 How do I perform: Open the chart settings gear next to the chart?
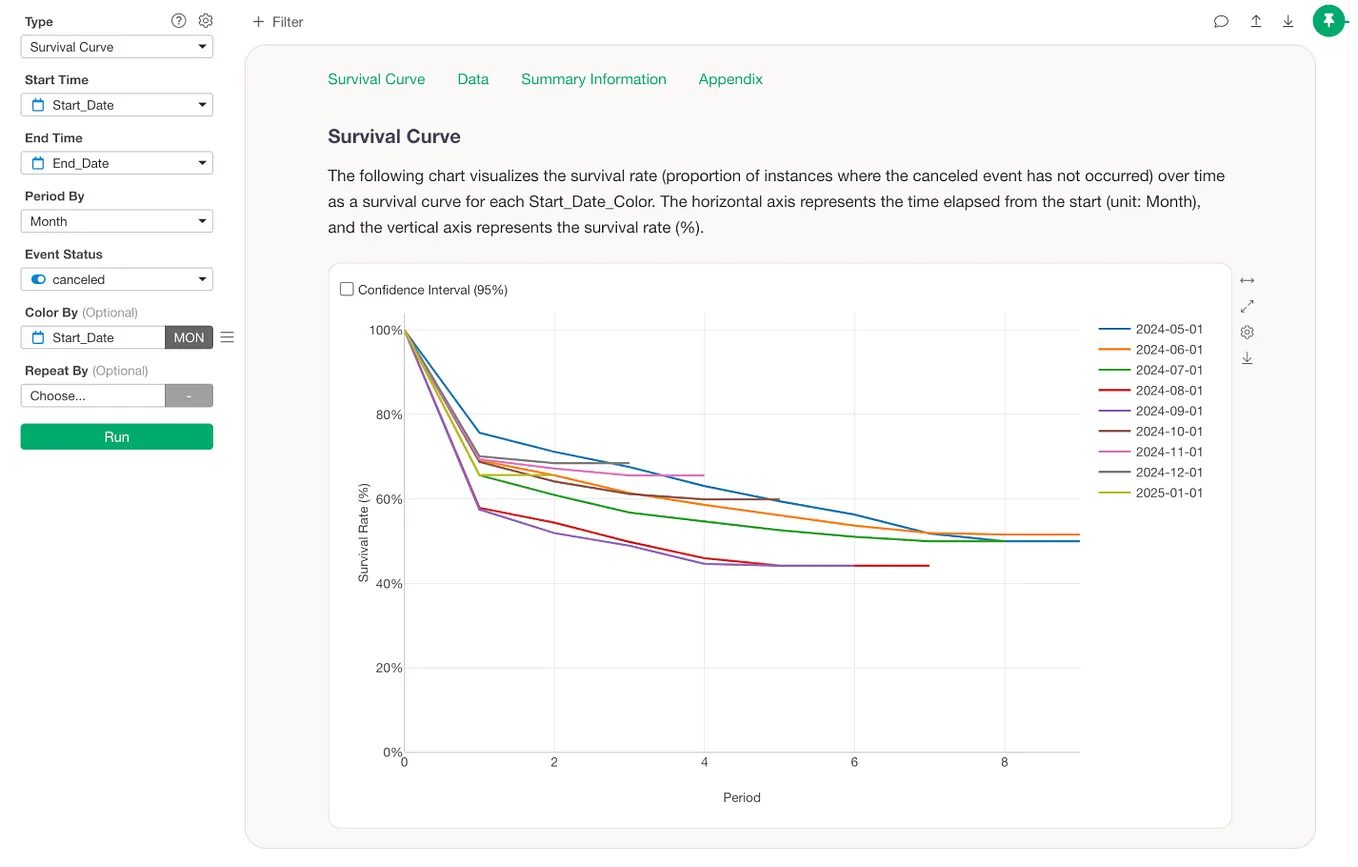(1247, 331)
